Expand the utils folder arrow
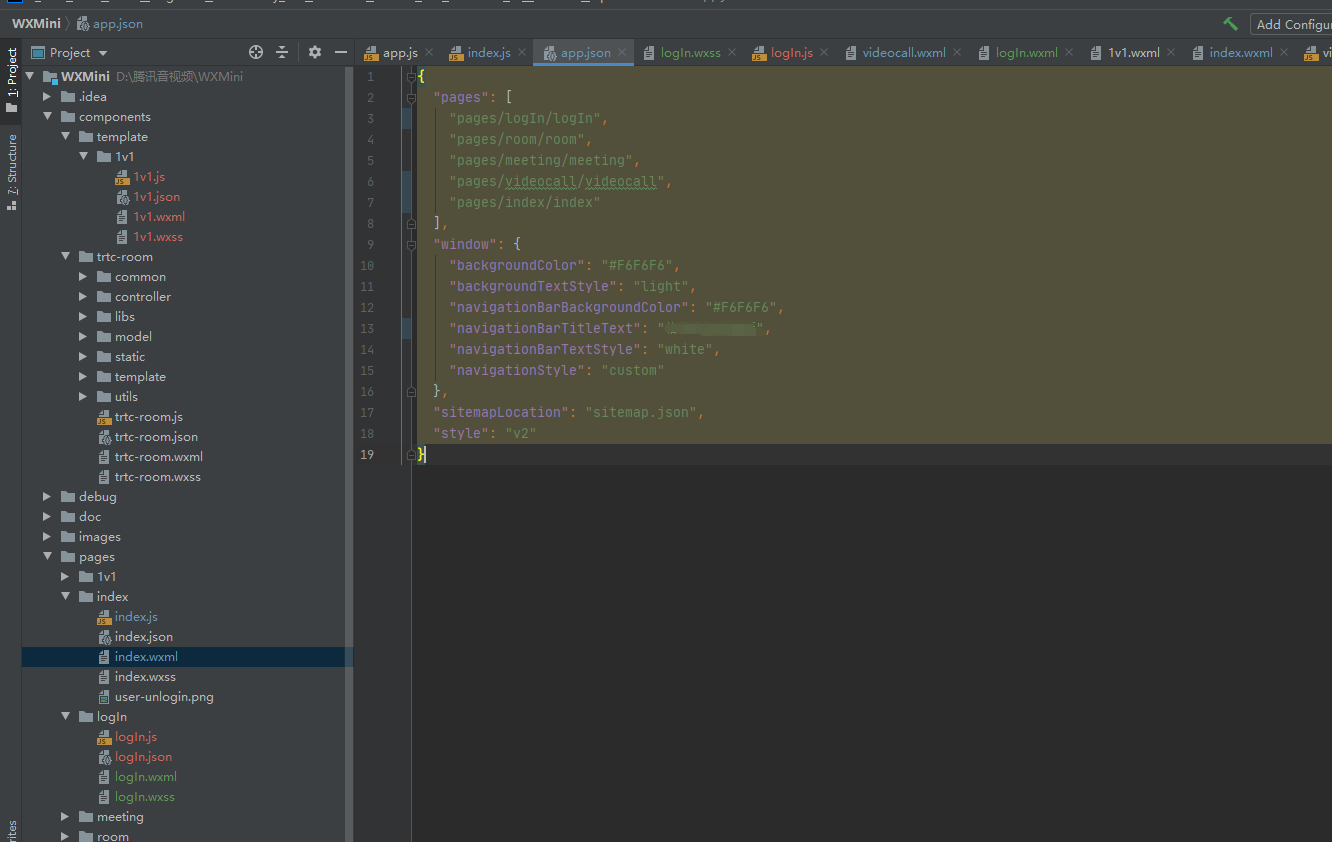Image resolution: width=1332 pixels, height=842 pixels. 83,397
